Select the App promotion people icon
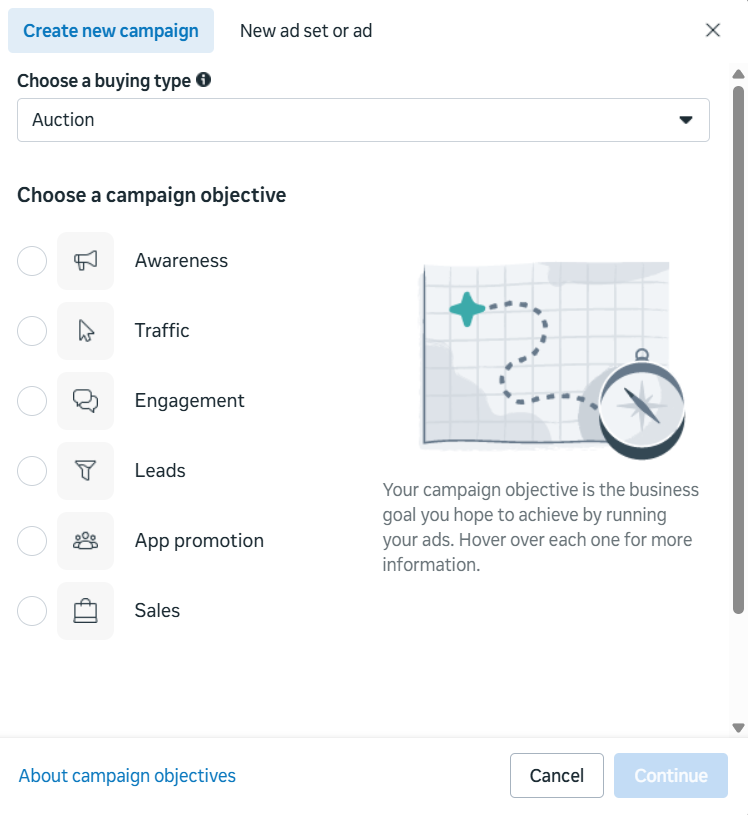Viewport: 748px width, 815px height. coord(85,541)
